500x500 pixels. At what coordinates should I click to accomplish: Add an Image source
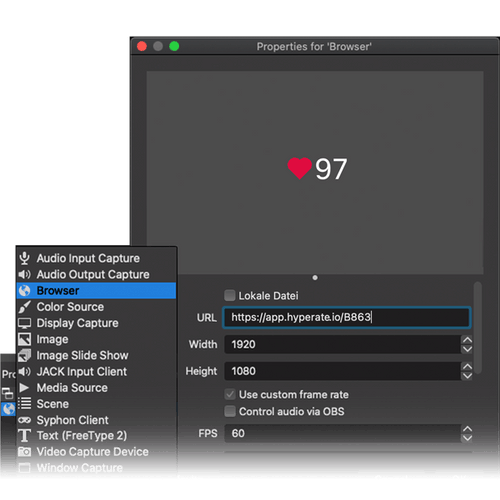point(96,339)
